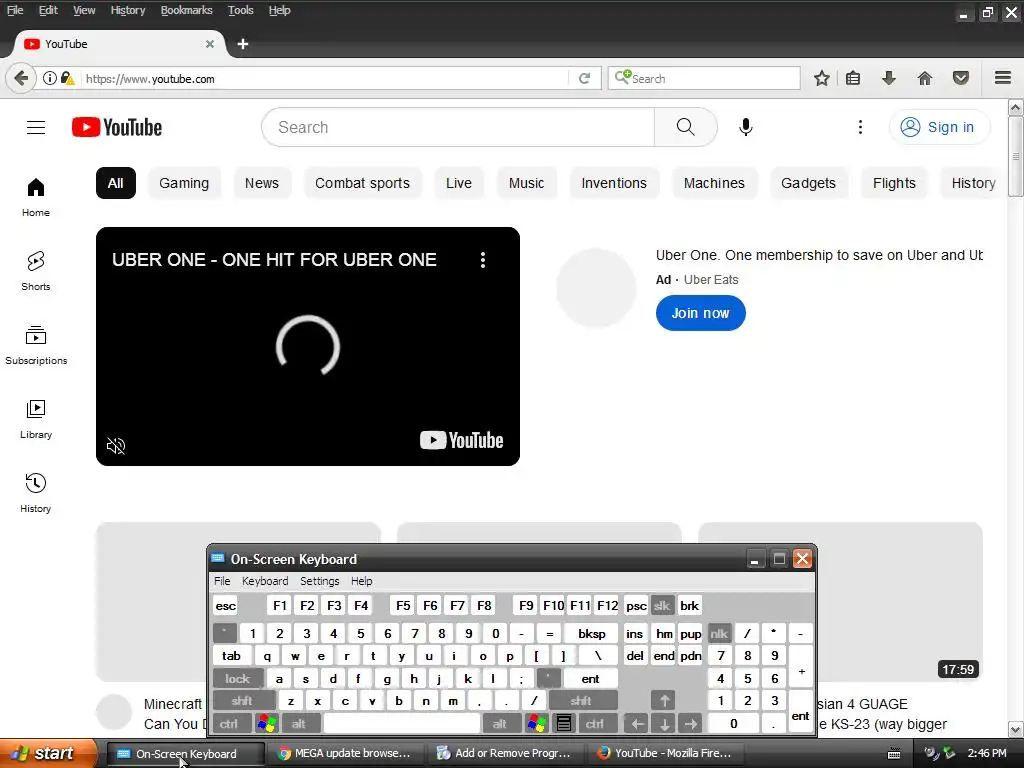The image size is (1024, 768).
Task: Open Shorts in the YouTube sidebar
Action: coord(36,271)
